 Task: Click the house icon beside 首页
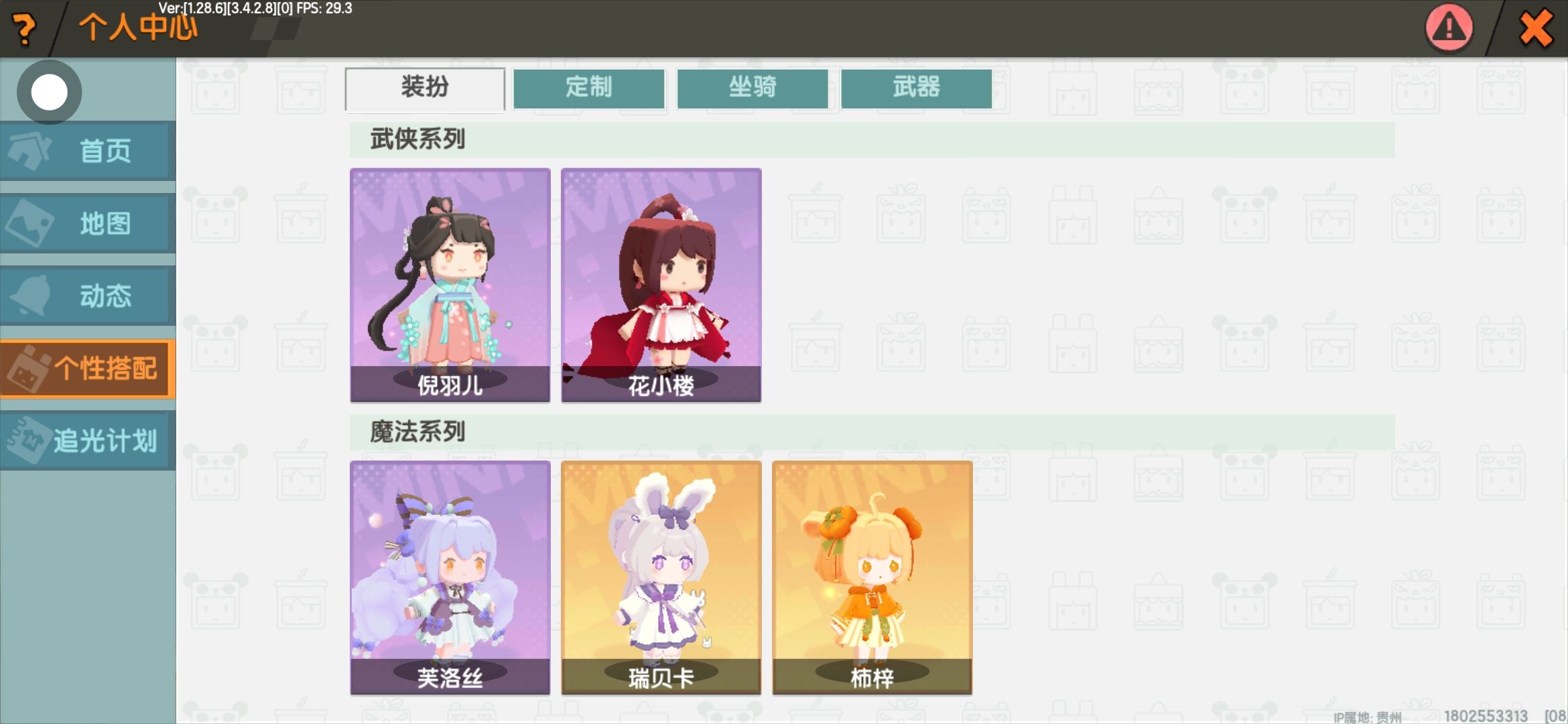pos(29,150)
